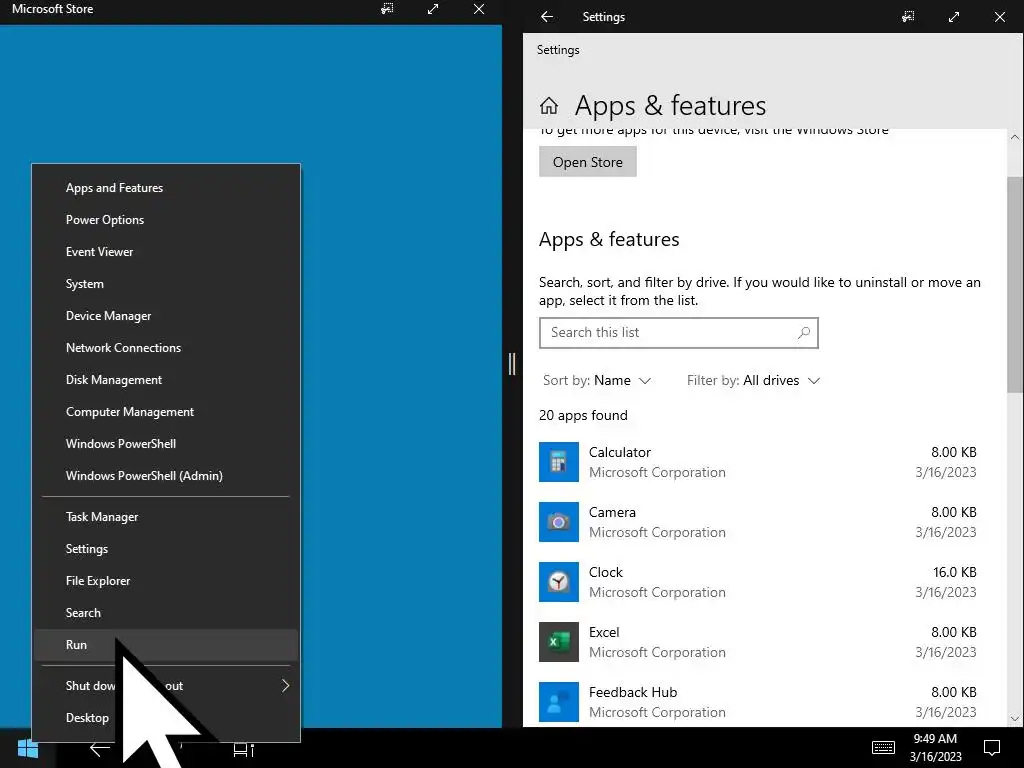Screen dimensions: 1024x768
Task: Expand the Shut down or sign out submenu arrow
Action: pyautogui.click(x=285, y=686)
